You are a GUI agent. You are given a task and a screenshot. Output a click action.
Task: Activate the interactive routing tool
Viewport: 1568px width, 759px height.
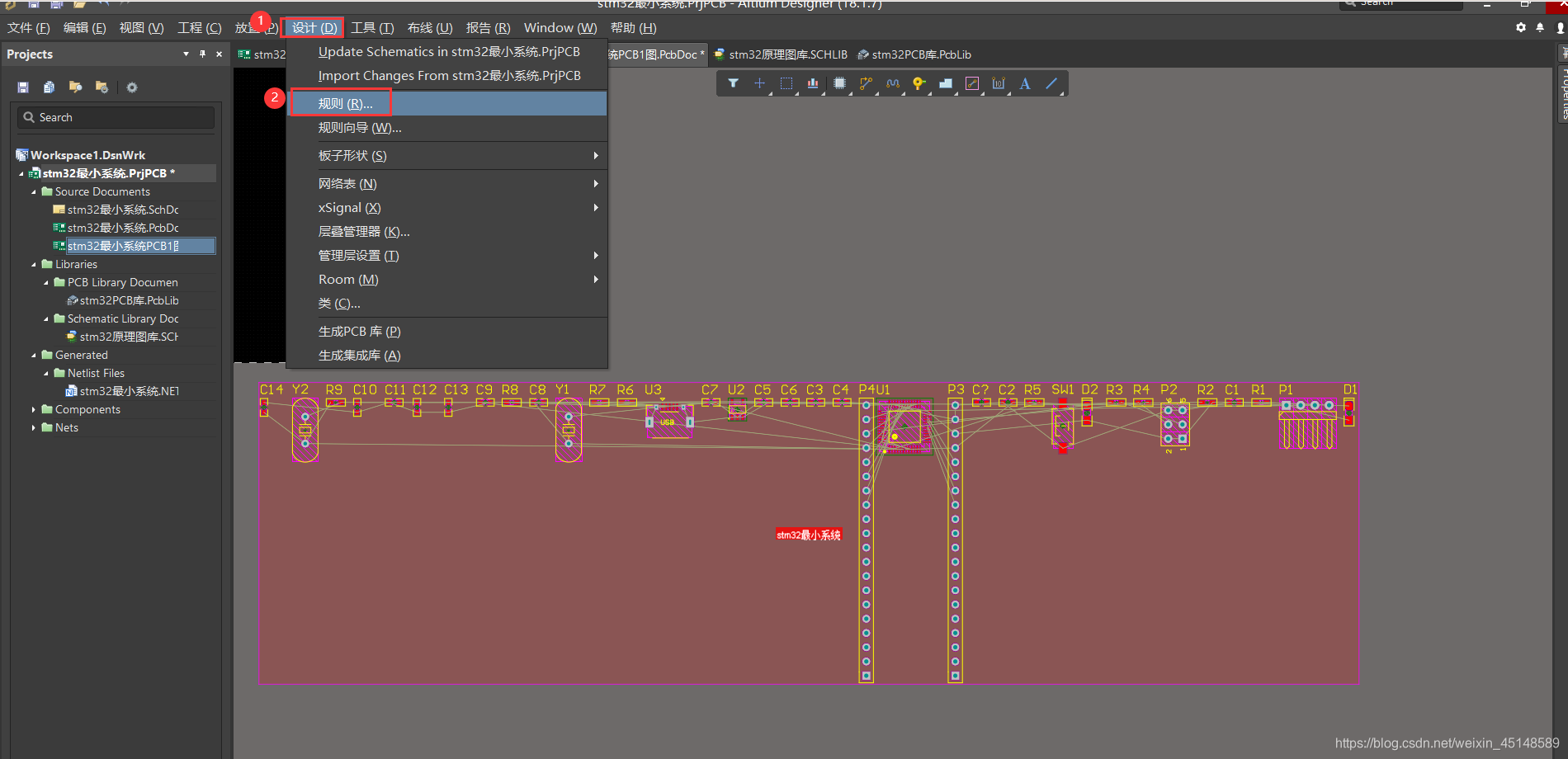866,83
